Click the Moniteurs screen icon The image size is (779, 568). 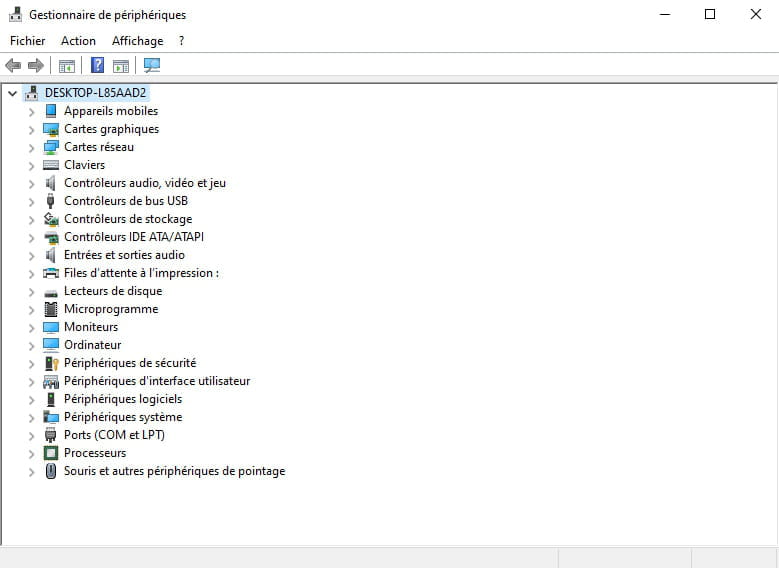point(51,327)
